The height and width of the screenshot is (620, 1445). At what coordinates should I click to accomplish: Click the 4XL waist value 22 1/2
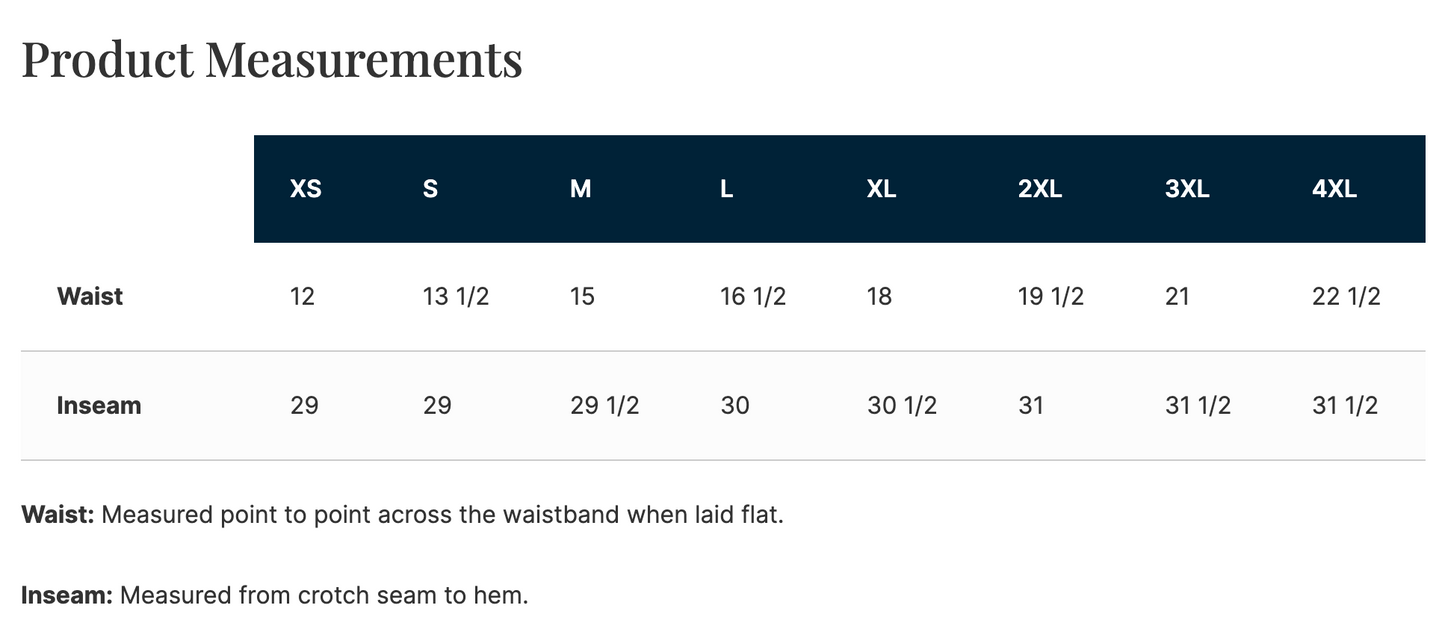pos(1346,297)
